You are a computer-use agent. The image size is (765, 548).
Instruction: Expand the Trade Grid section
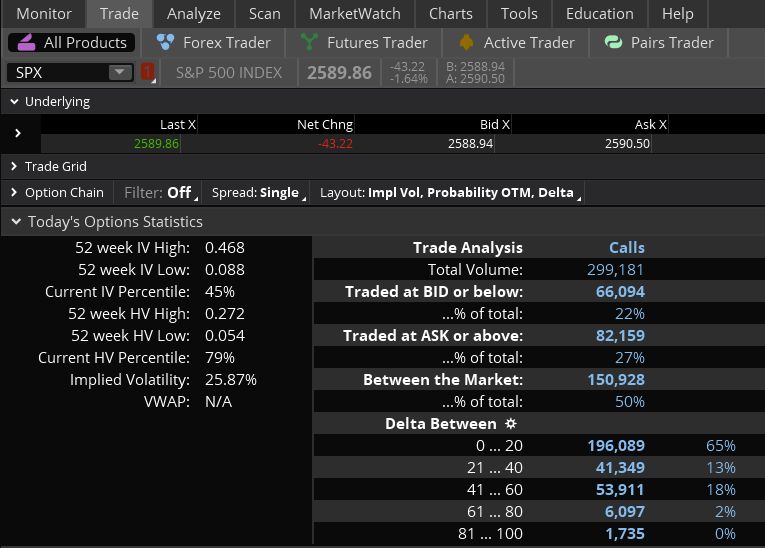click(14, 166)
